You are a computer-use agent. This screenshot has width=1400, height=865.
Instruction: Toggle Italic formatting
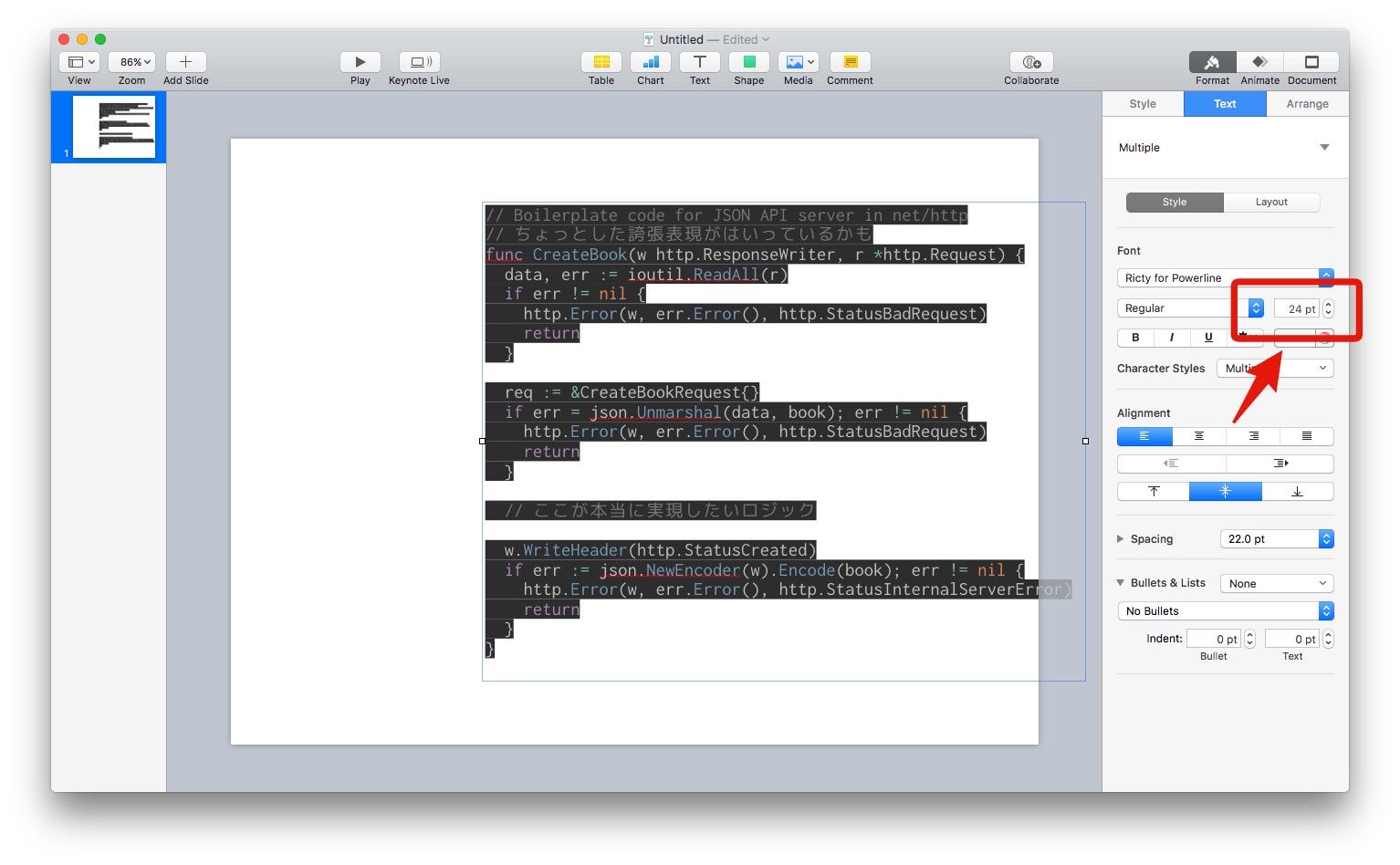(x=1172, y=338)
